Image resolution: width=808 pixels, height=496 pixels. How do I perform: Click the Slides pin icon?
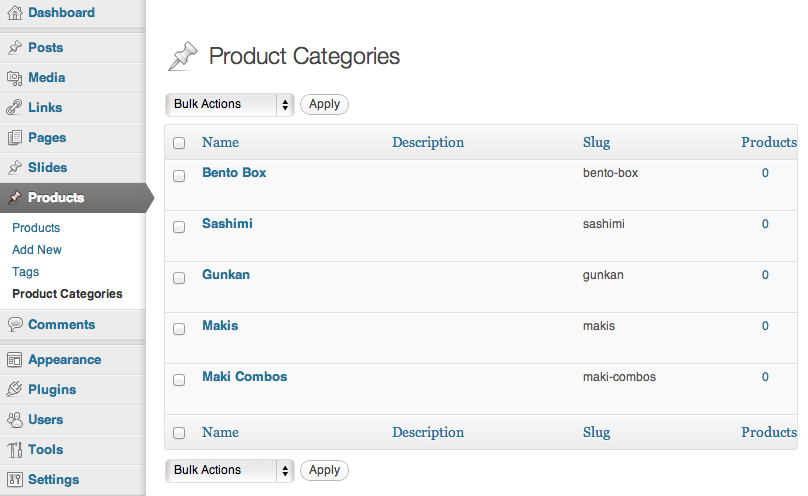click(15, 167)
